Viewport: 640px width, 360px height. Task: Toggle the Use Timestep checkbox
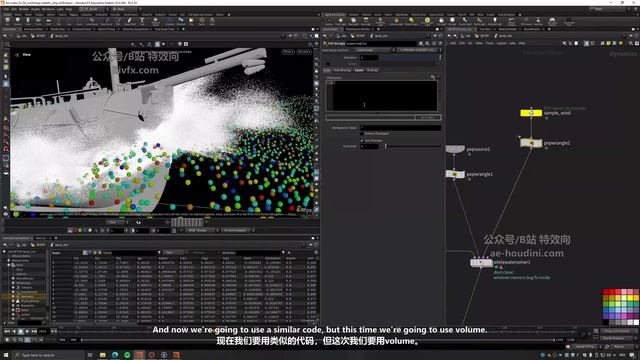[362, 140]
